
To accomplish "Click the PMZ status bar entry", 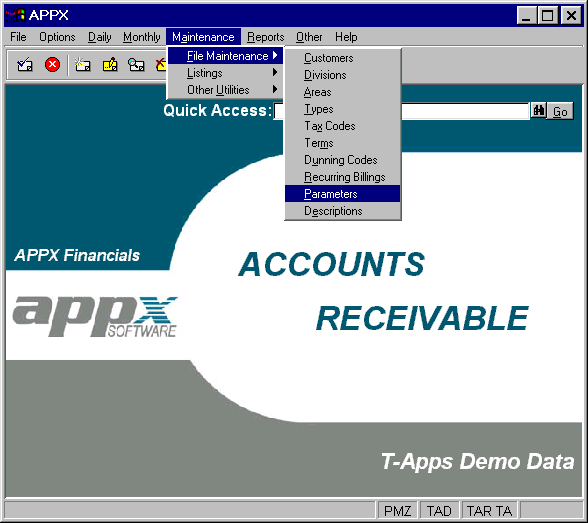I will (397, 511).
